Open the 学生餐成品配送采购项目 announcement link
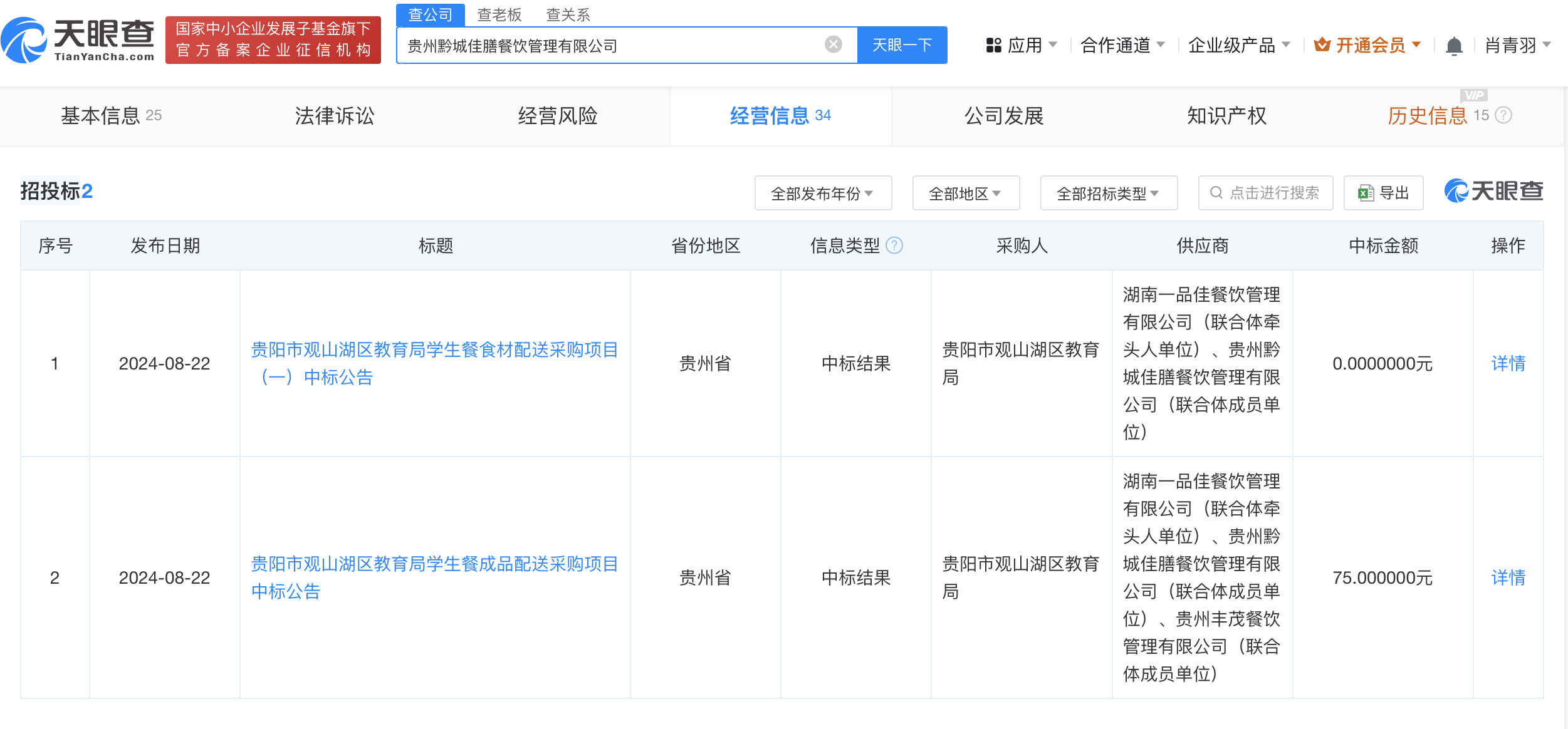Viewport: 1568px width, 729px height. (435, 577)
